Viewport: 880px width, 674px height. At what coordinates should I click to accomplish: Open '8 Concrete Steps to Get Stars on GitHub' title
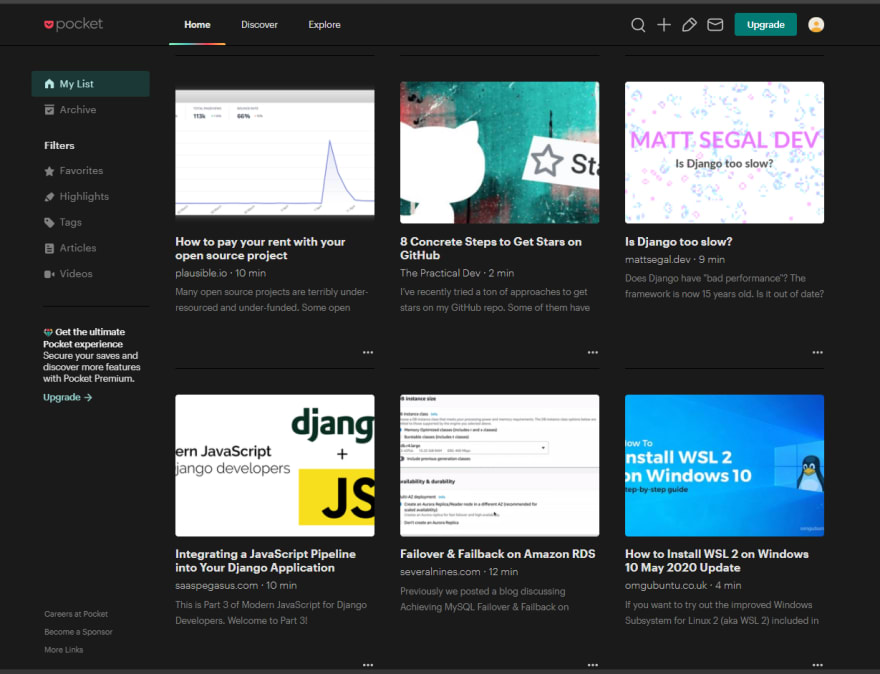click(491, 249)
